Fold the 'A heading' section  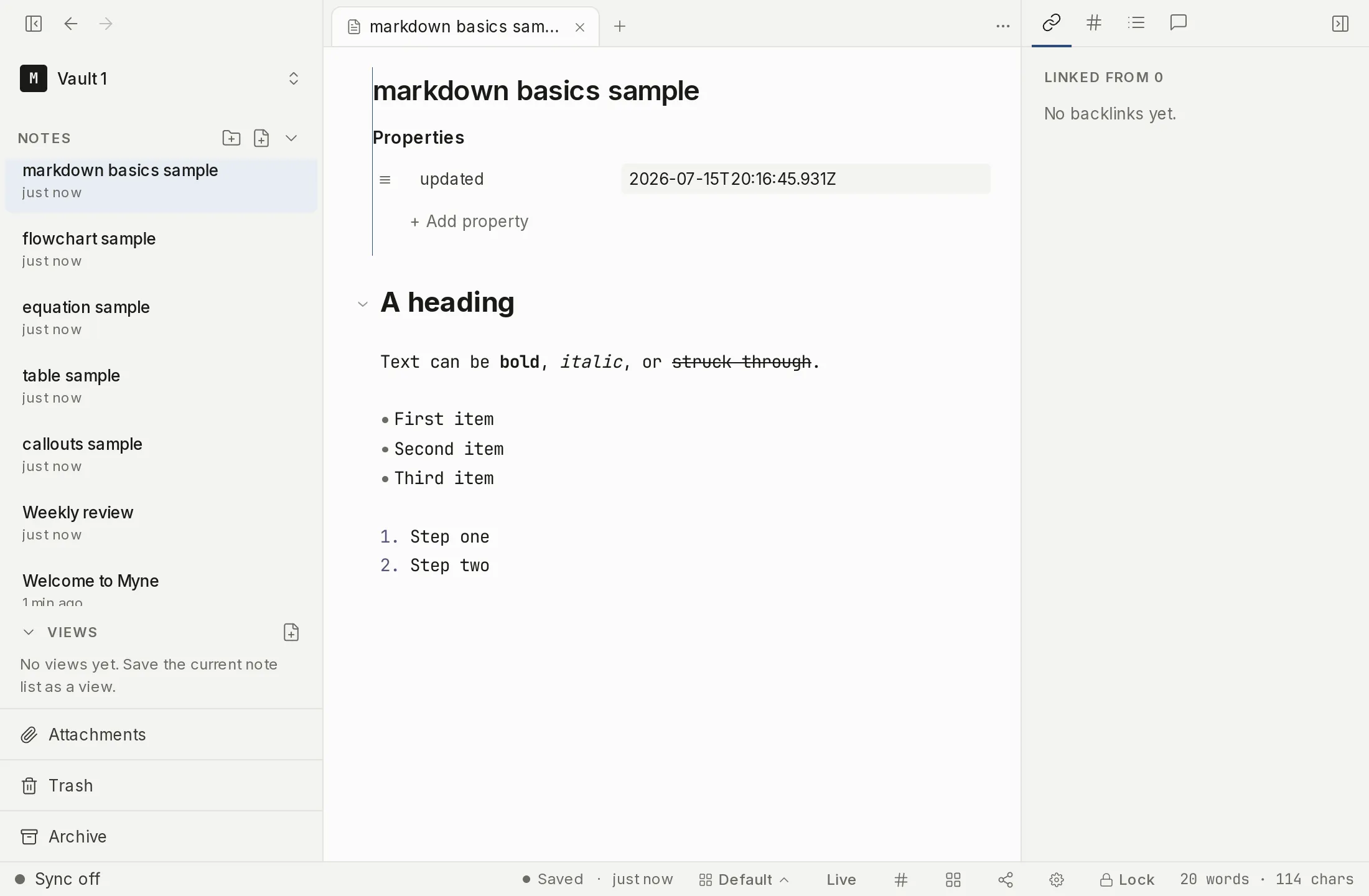point(363,304)
